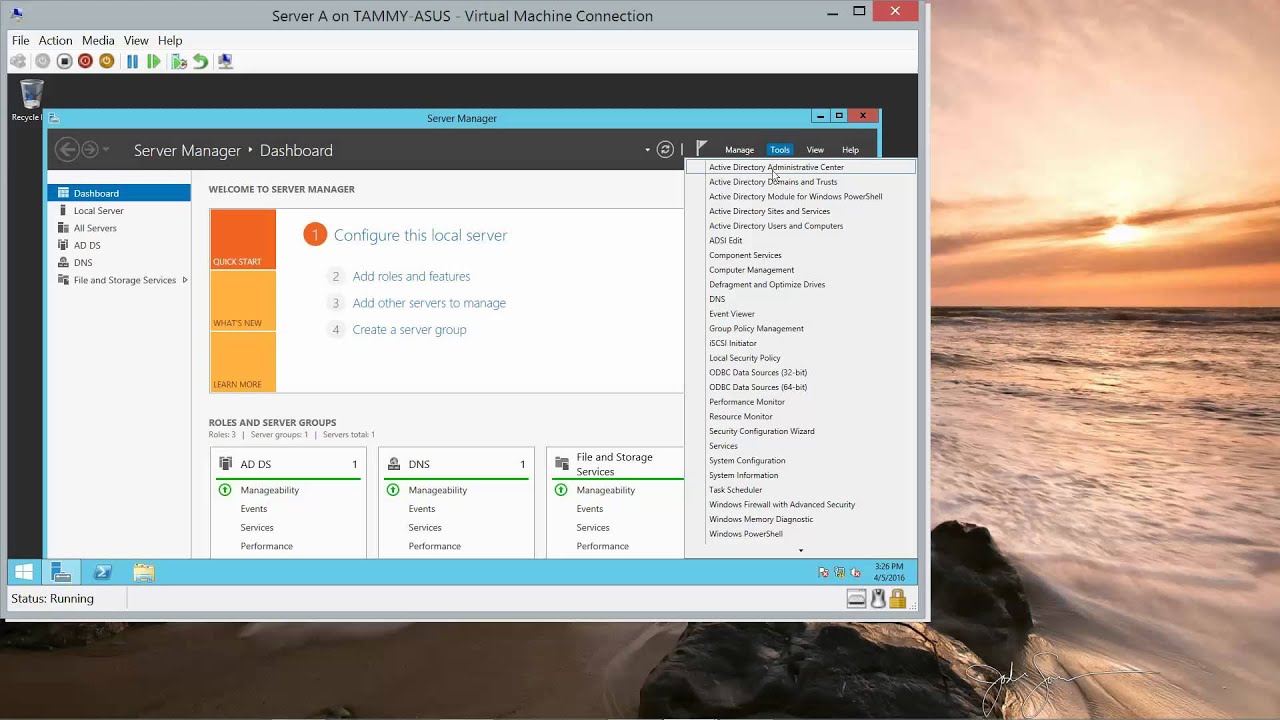Toggle enhanced session mode monitor icon
The image size is (1280, 720).
[x=225, y=62]
